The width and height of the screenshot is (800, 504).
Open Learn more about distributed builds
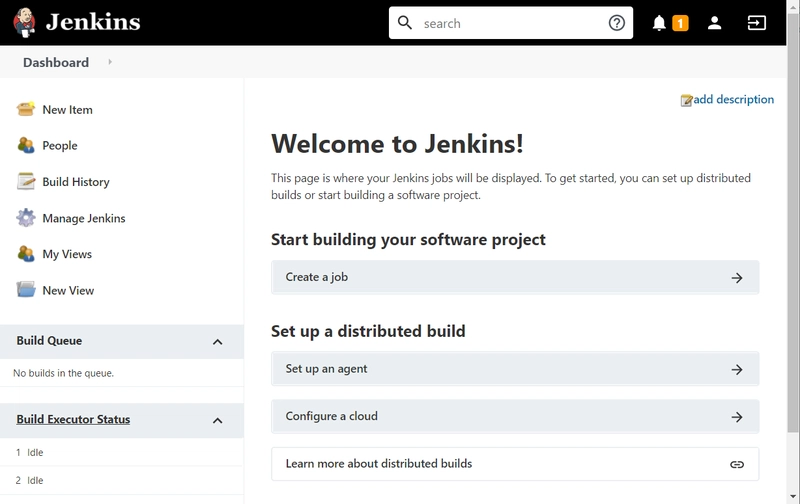pos(514,464)
